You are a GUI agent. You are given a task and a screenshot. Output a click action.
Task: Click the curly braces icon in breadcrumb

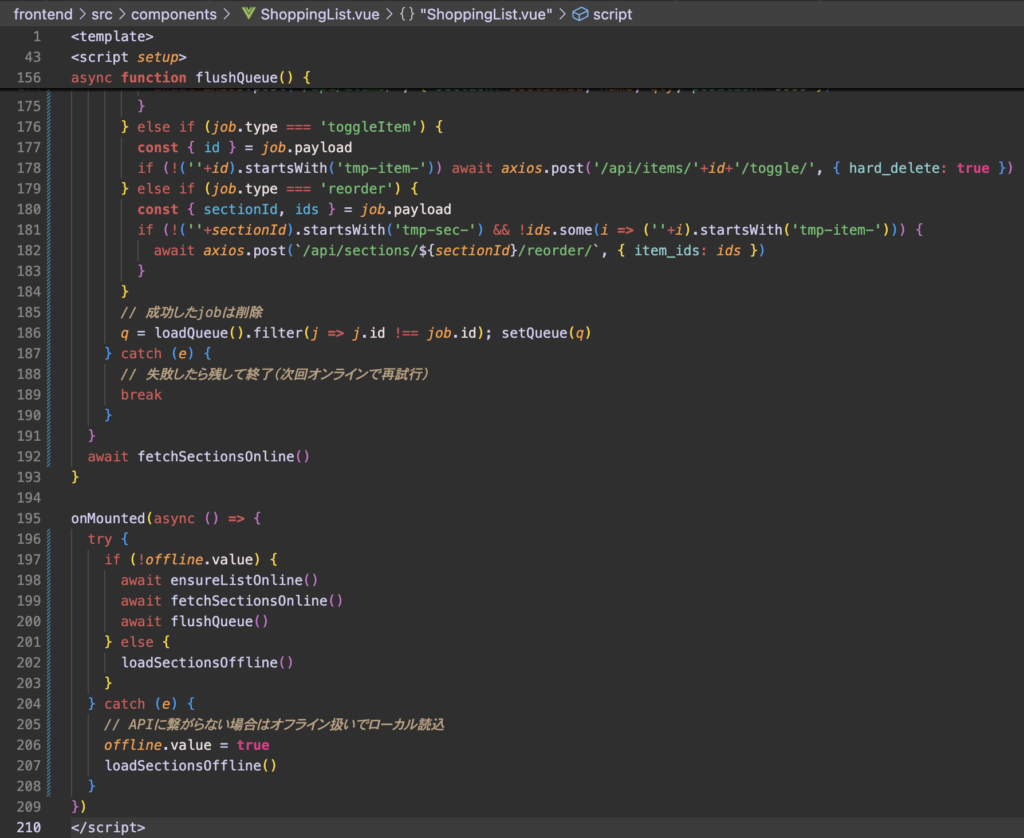pos(407,14)
